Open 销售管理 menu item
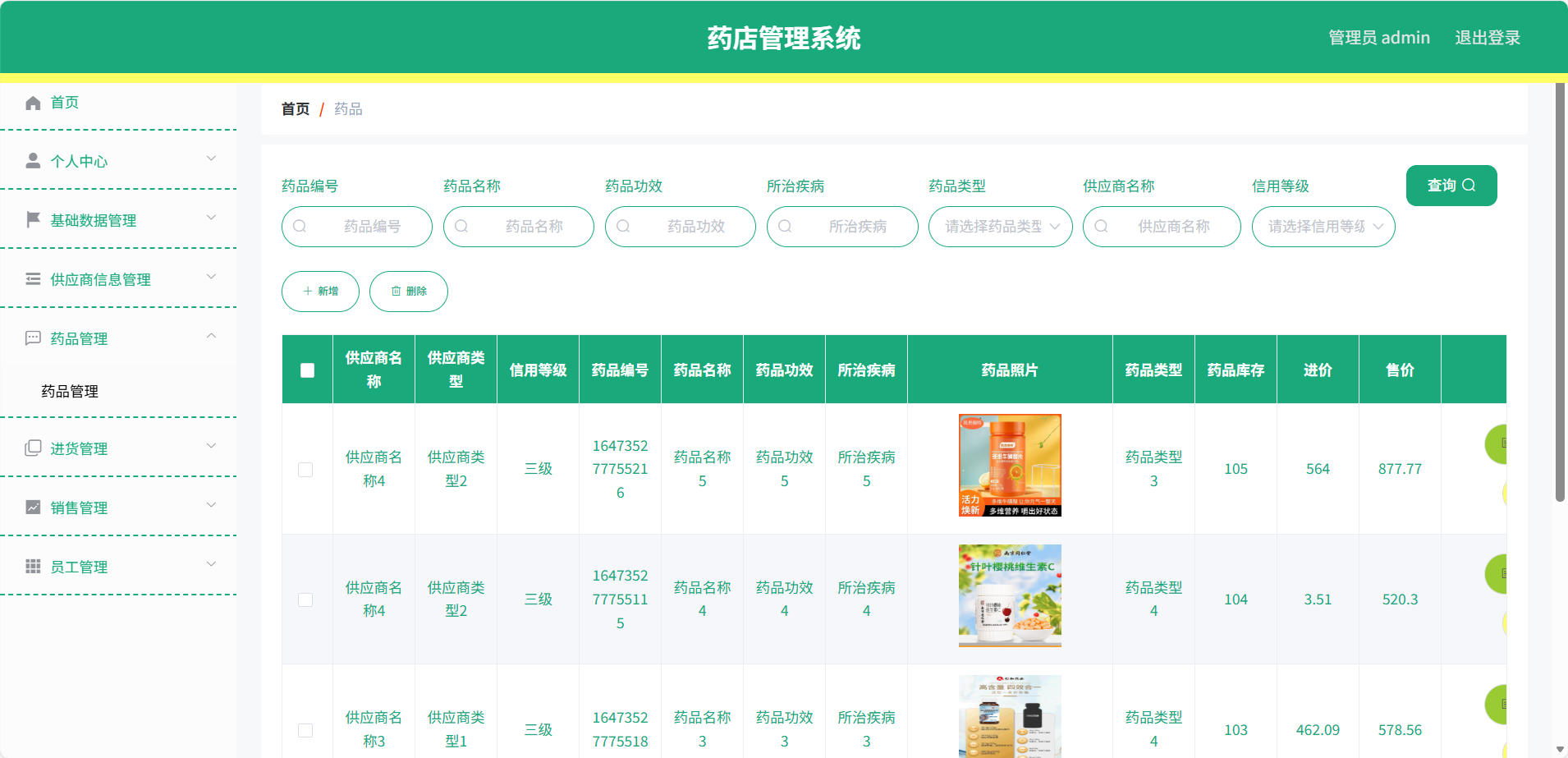Screen dimensions: 1568x758 point(118,508)
